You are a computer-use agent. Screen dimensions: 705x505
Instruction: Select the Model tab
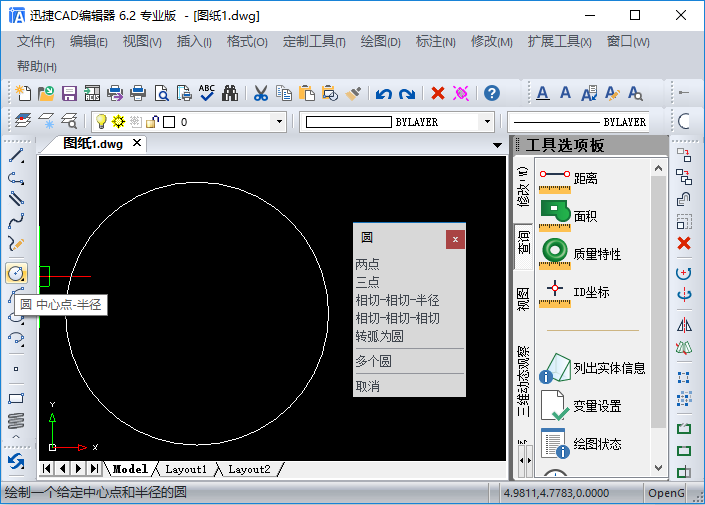click(130, 469)
